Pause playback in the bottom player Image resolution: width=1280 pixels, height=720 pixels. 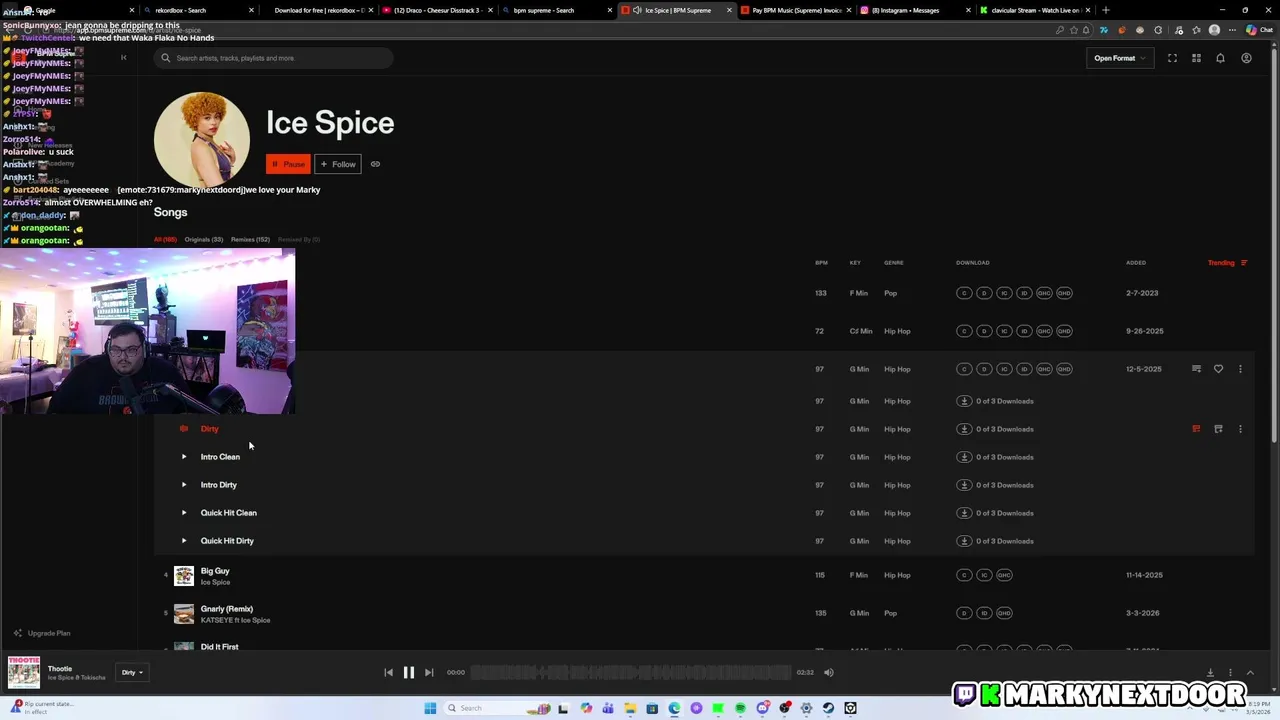(408, 672)
